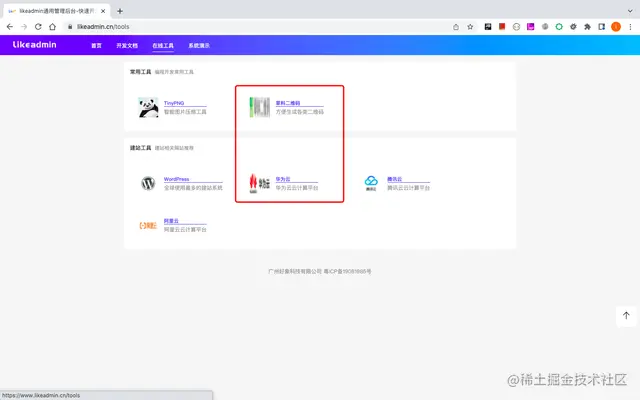Click the WordPress logo icon
Image resolution: width=640 pixels, height=400 pixels.
coord(148,183)
